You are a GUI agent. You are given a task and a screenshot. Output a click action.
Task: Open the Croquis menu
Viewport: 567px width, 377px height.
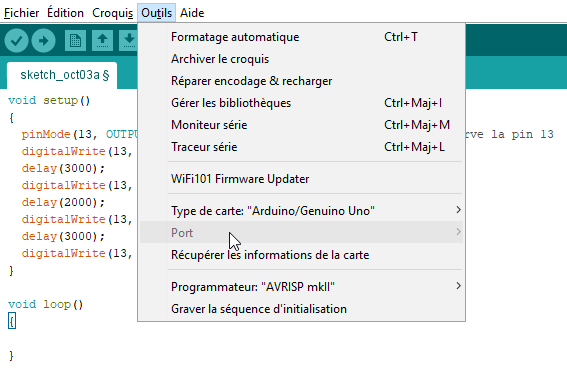click(112, 13)
